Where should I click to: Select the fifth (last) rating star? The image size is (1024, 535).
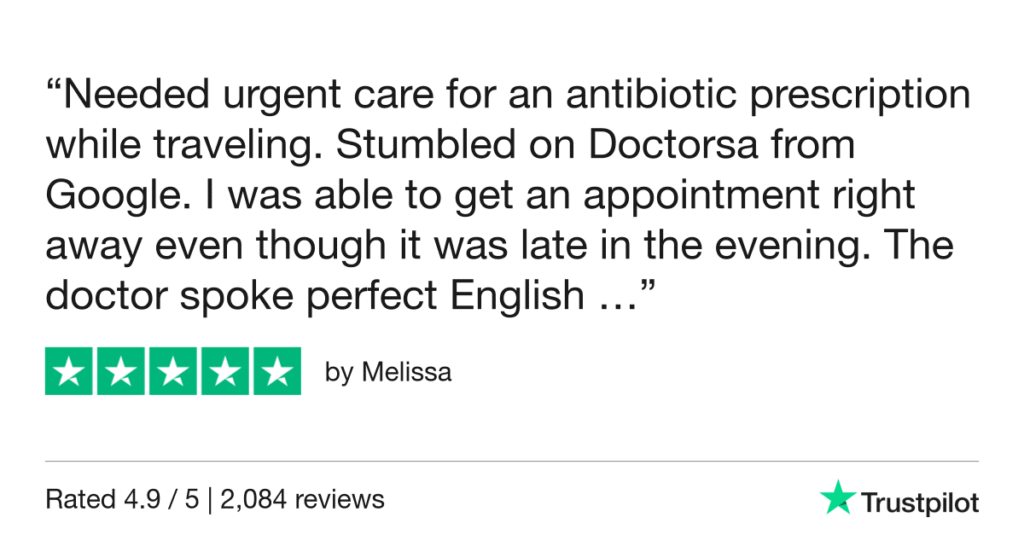(276, 371)
